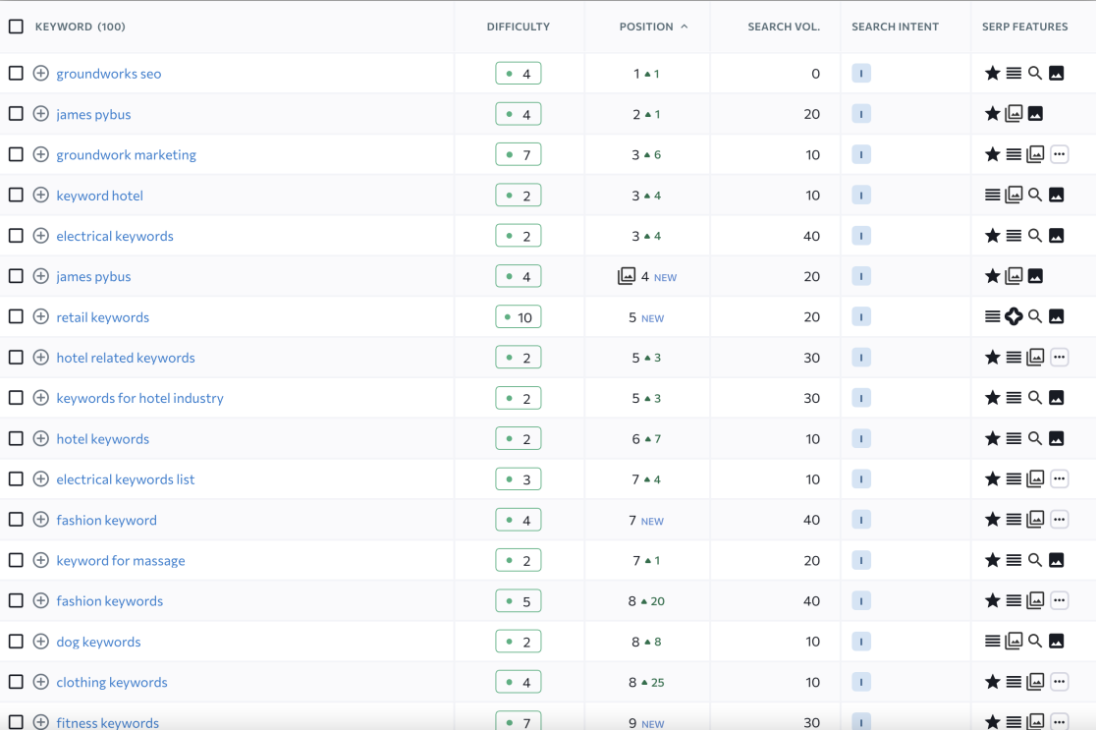Click the plus icon beside keyword hotel
The height and width of the screenshot is (730, 1096).
click(x=41, y=195)
